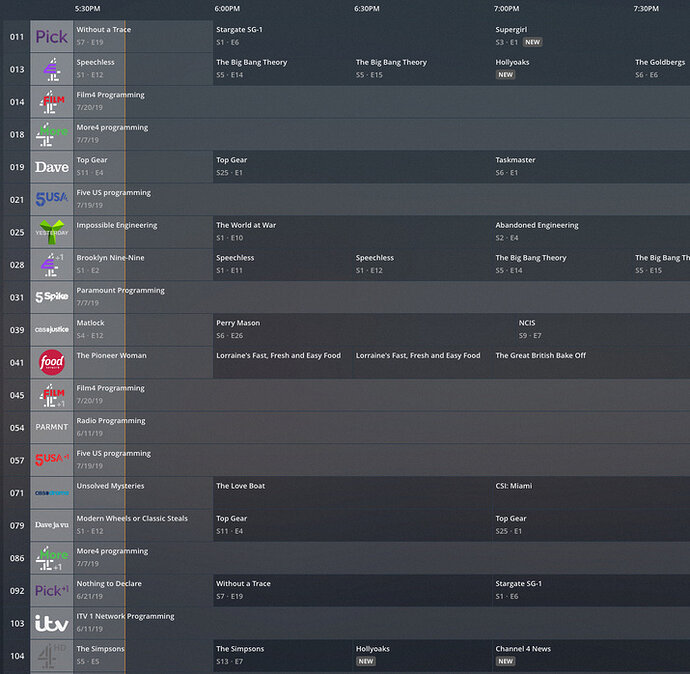Open The Great British Bake Off listing
The width and height of the screenshot is (690, 674).
coord(591,362)
